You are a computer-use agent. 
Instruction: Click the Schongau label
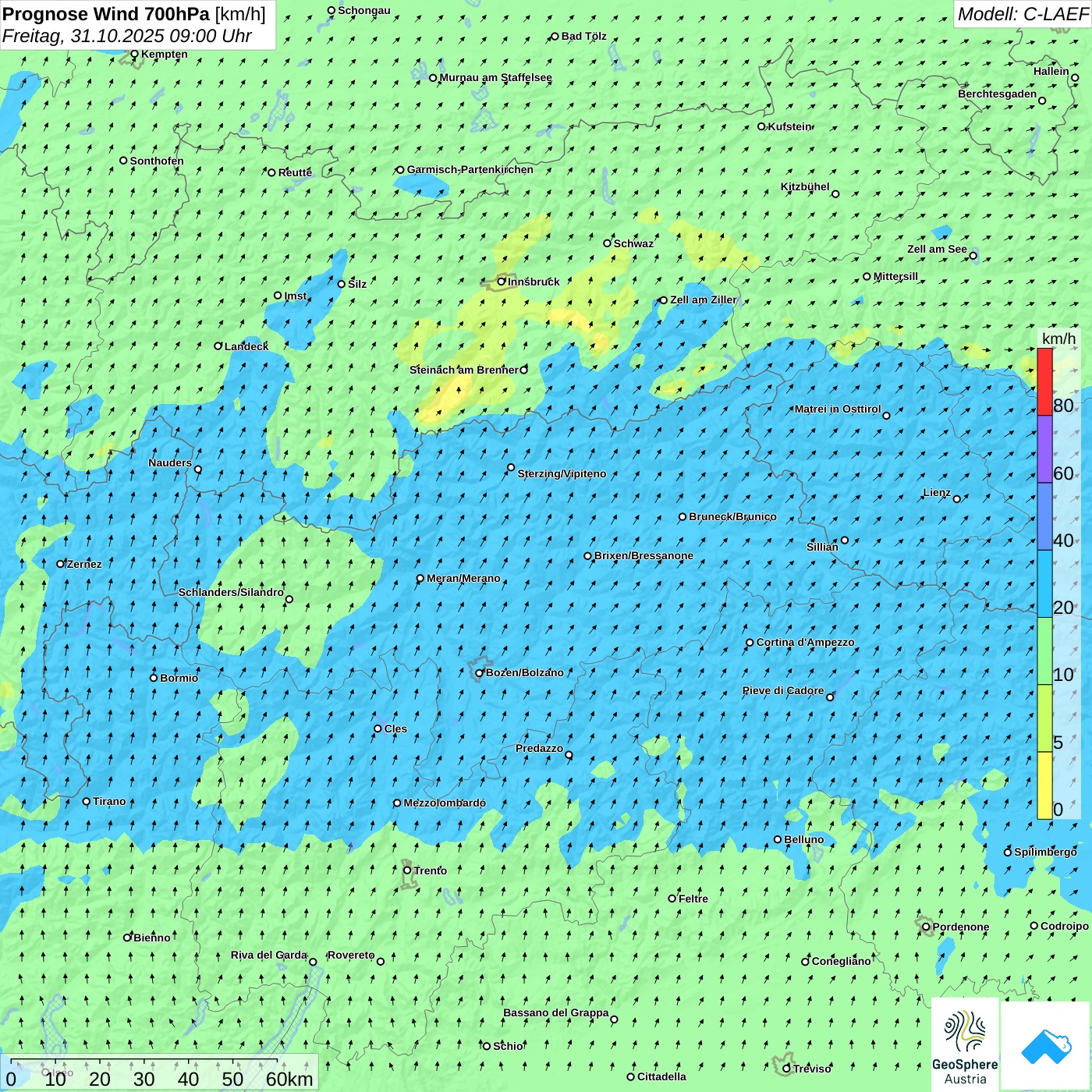(x=363, y=11)
